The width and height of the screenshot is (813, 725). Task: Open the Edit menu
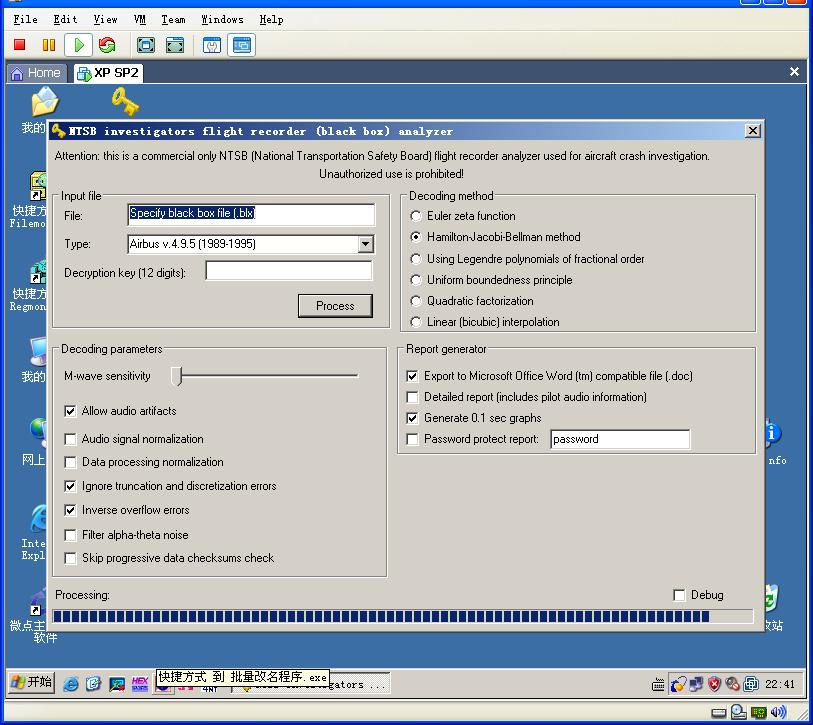pos(65,20)
